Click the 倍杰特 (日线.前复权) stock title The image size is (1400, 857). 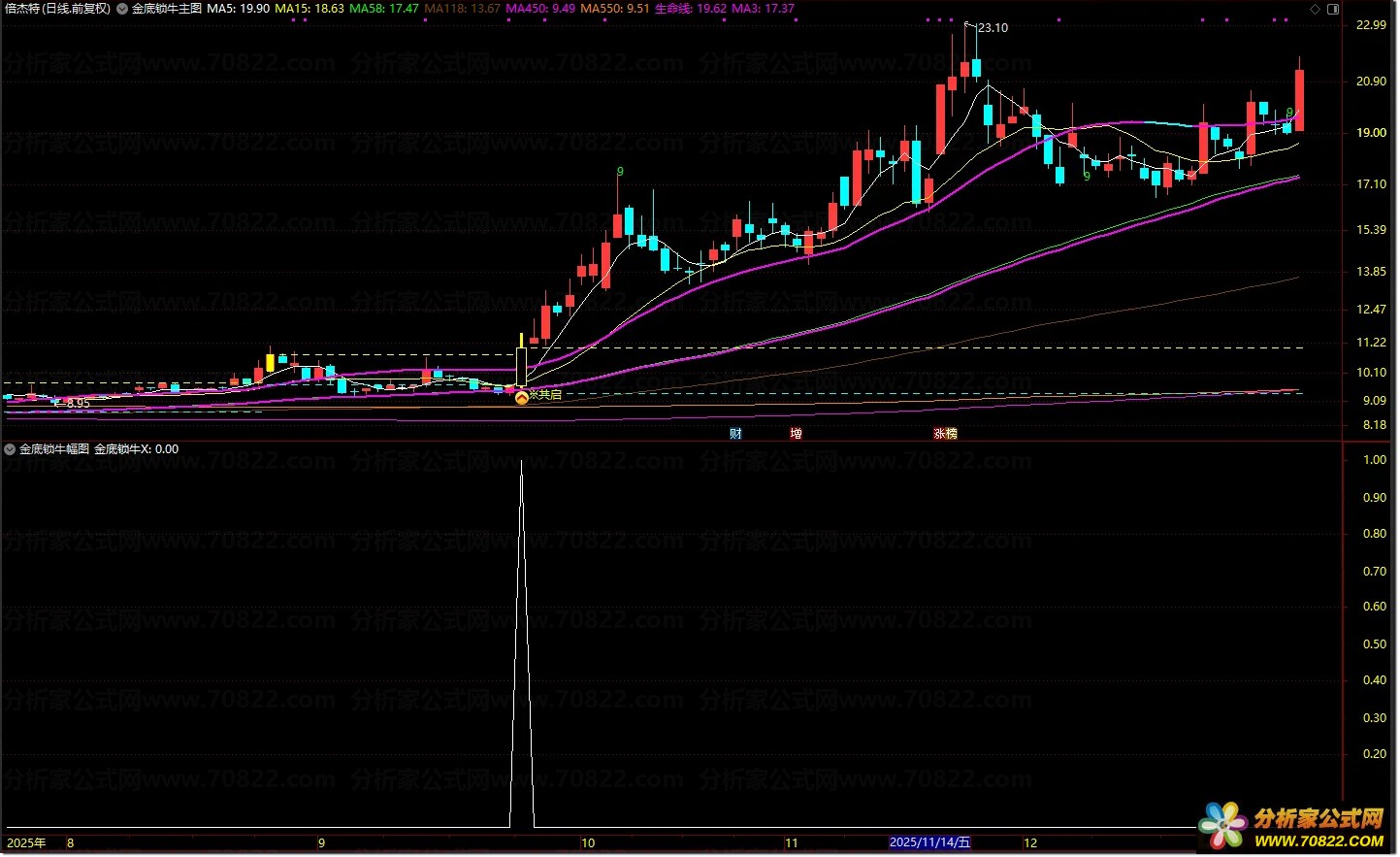[x=57, y=9]
